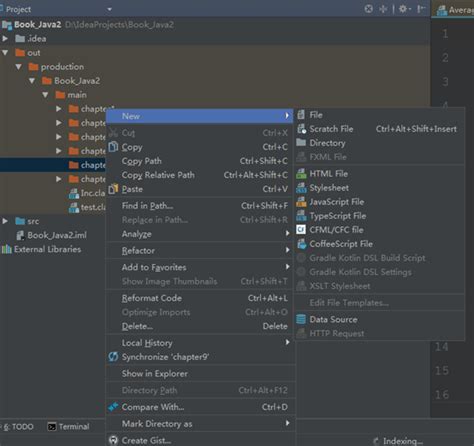Click the Indexing status indicator
The height and width of the screenshot is (446, 474).
[x=398, y=441]
